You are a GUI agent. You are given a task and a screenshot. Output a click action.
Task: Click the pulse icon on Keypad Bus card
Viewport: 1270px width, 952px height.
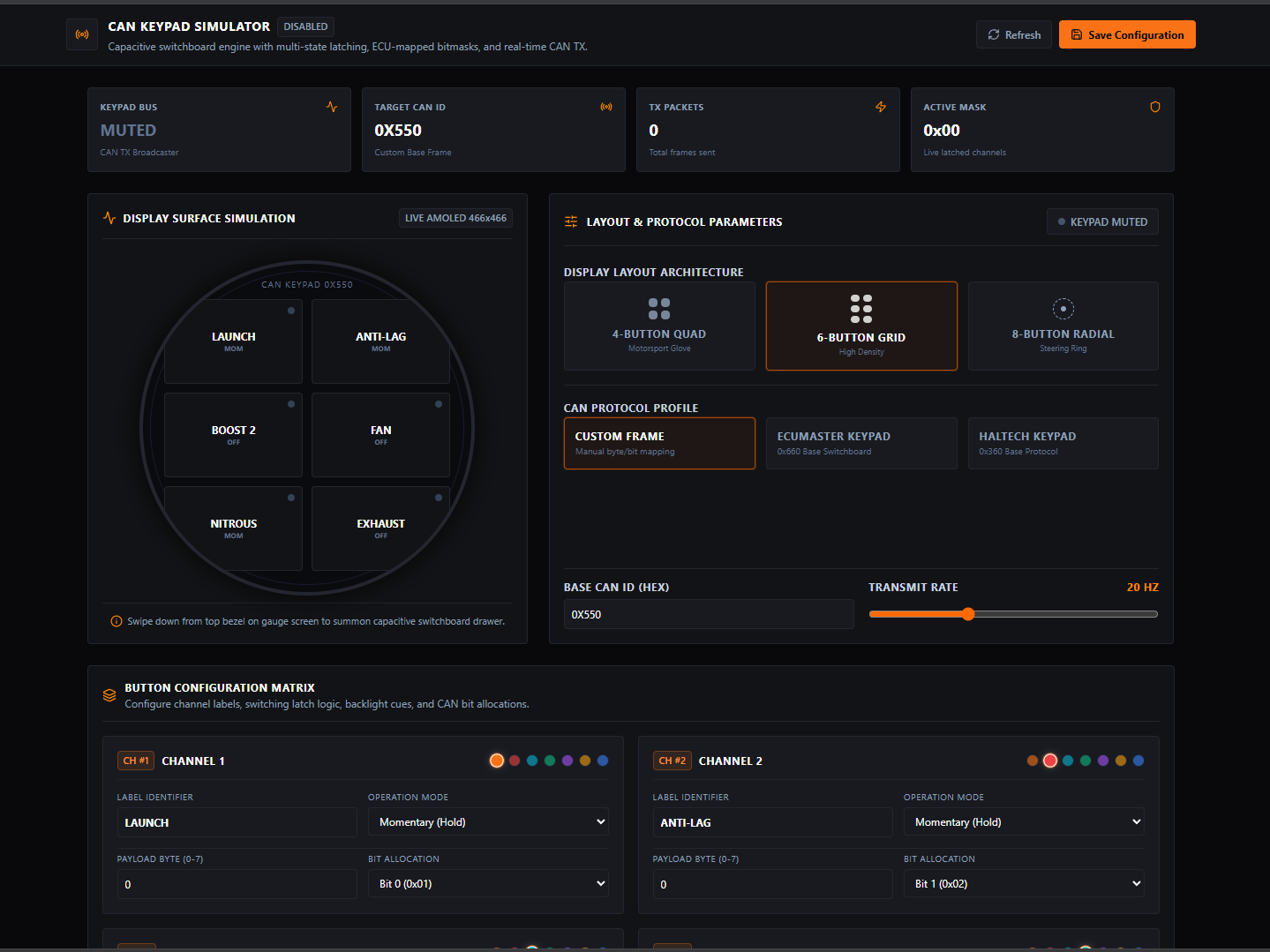332,107
